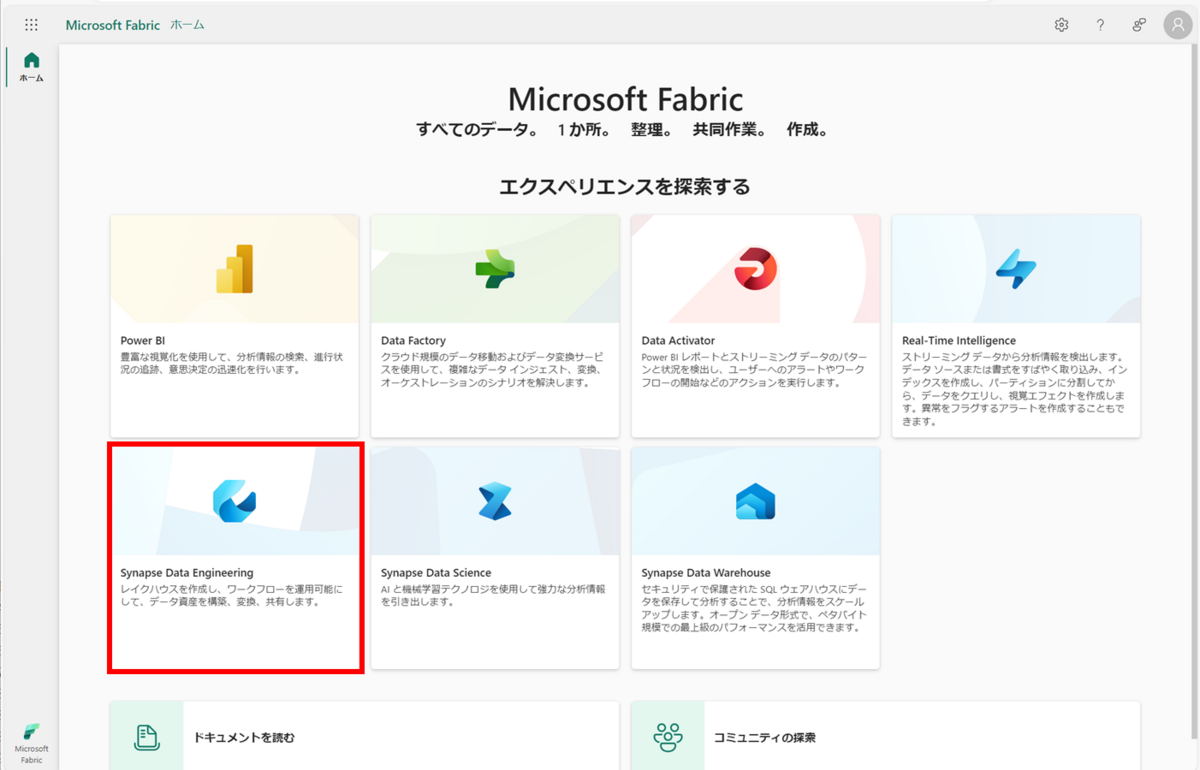
Task: Click the Real-Time Intelligence description text
Action: [1015, 389]
